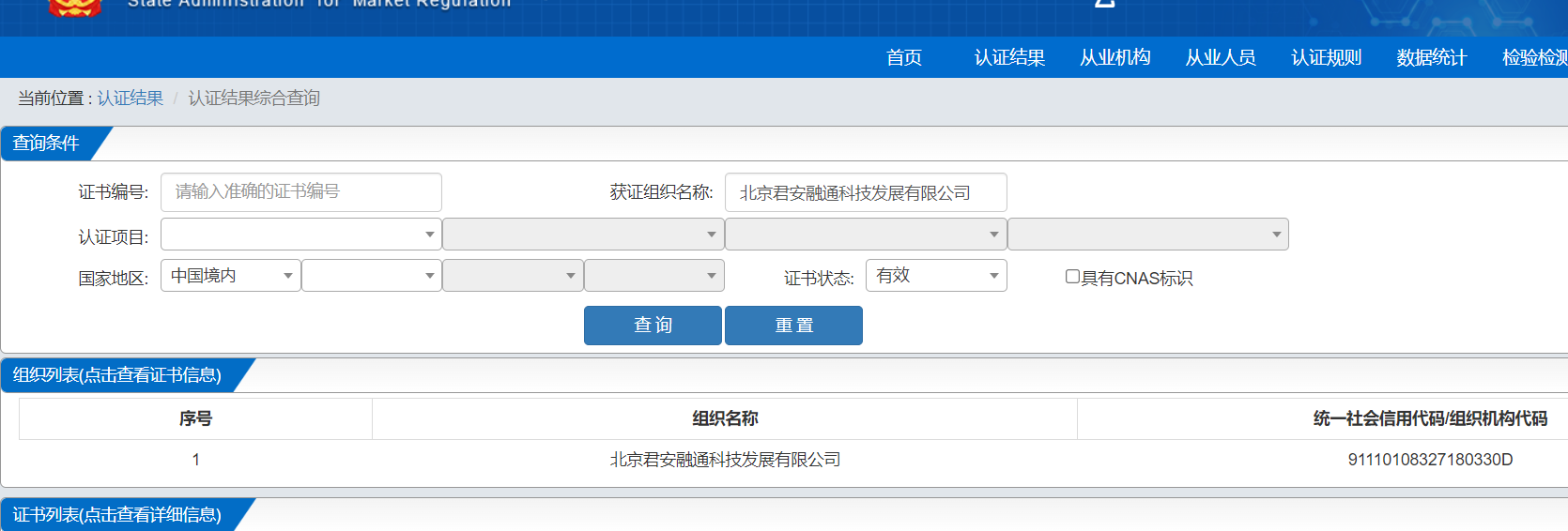This screenshot has height=531, width=1568.
Task: Click the 查询 search button
Action: (x=653, y=326)
